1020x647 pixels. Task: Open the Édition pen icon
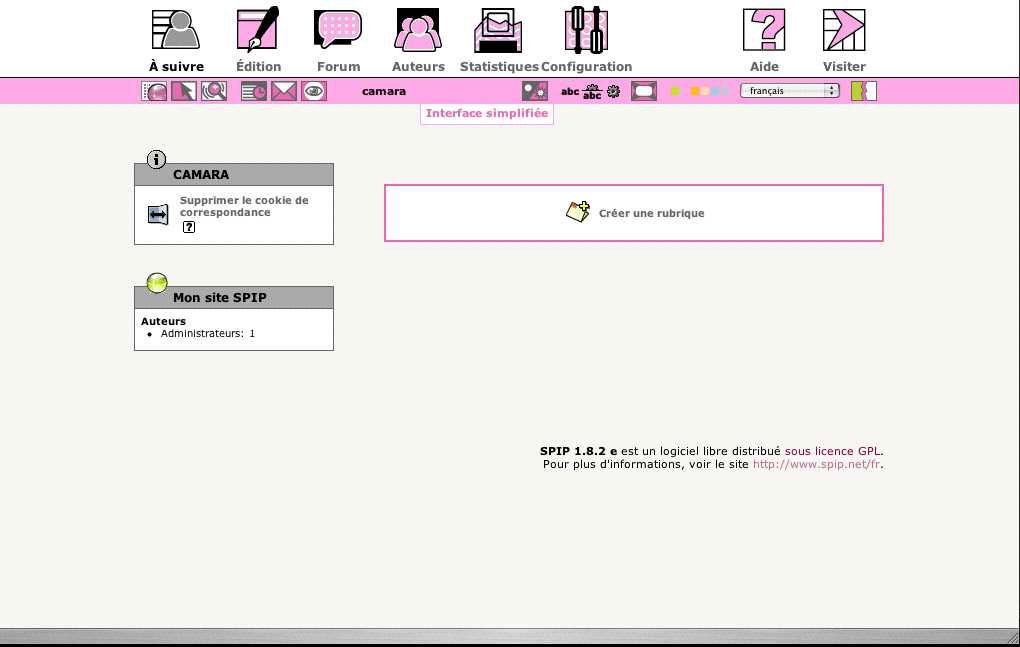pyautogui.click(x=258, y=29)
